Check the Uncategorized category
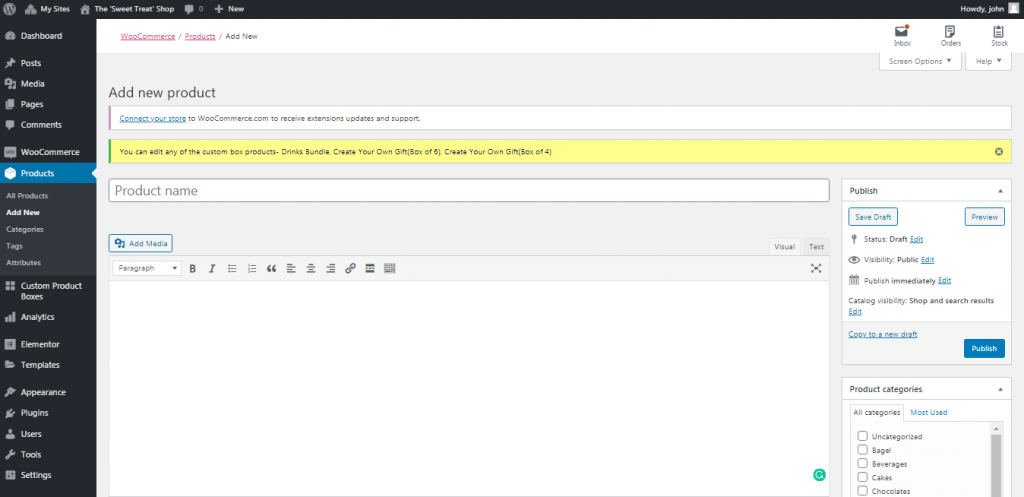This screenshot has width=1024, height=497. [x=862, y=436]
